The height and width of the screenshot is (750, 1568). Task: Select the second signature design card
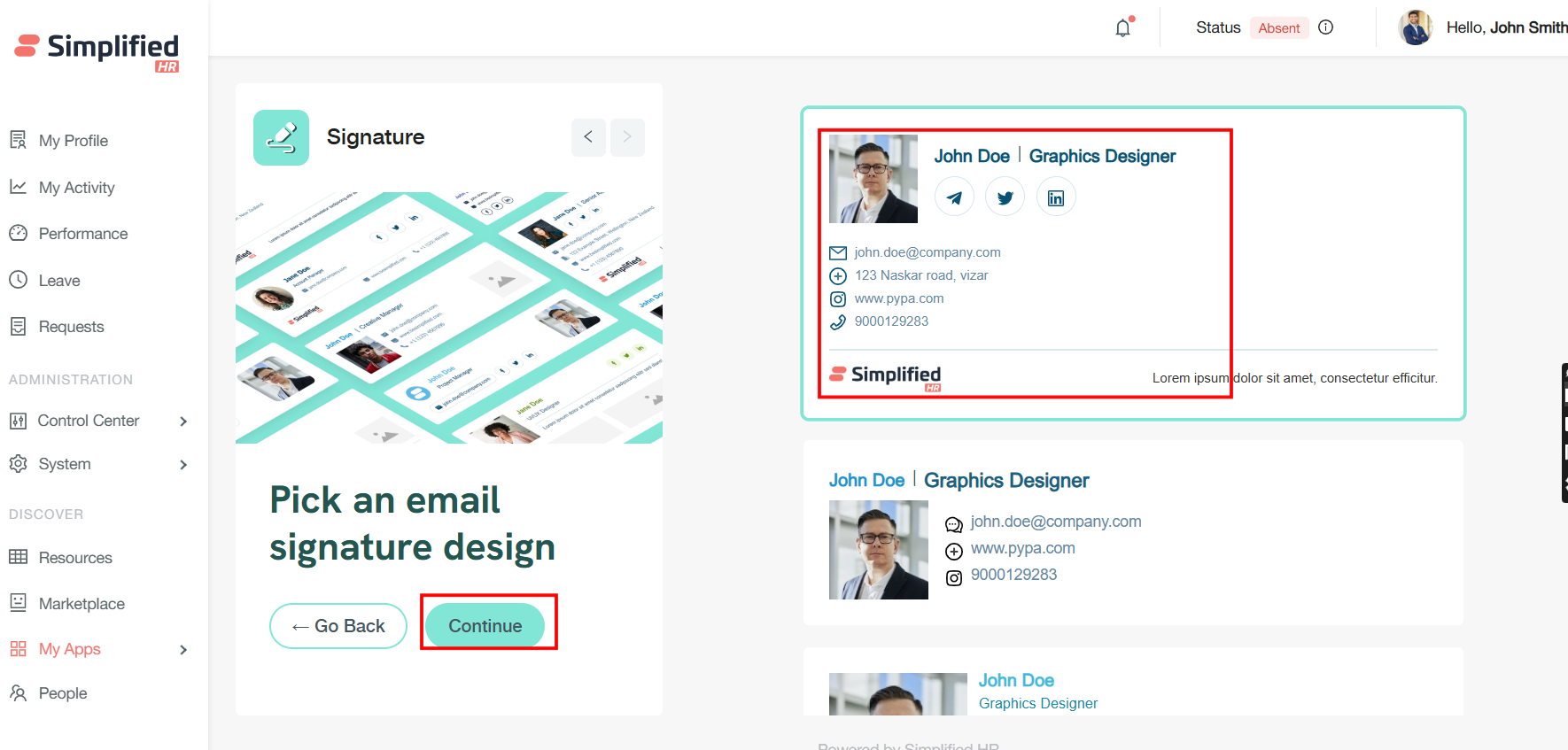1132,533
